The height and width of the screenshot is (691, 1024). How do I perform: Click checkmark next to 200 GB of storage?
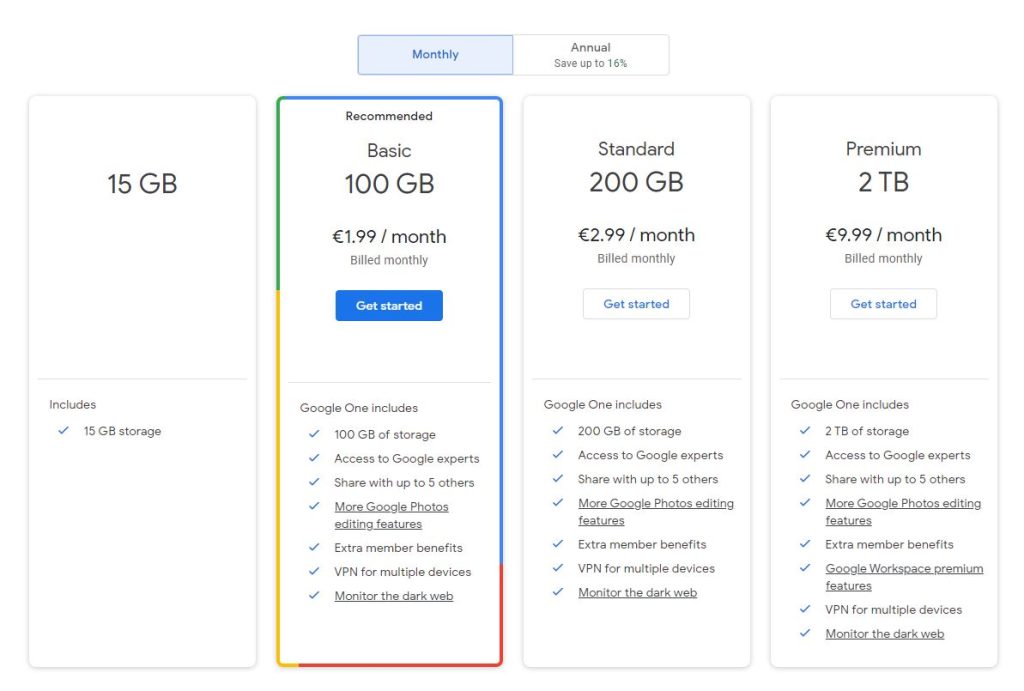pyautogui.click(x=558, y=431)
